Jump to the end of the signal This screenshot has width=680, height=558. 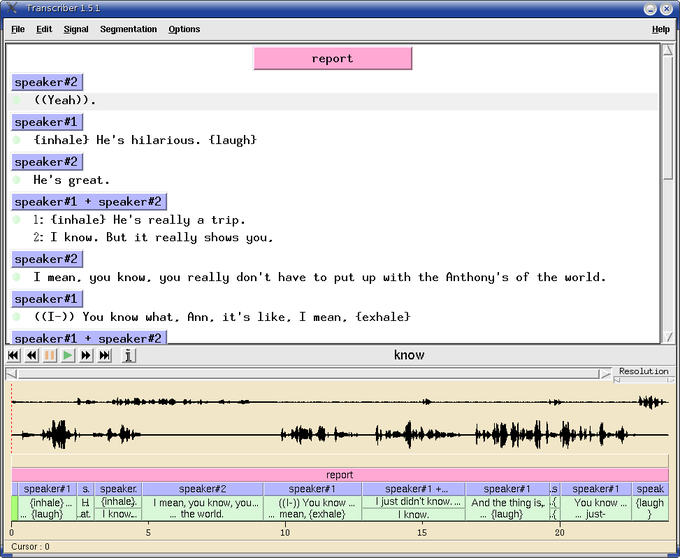(104, 355)
